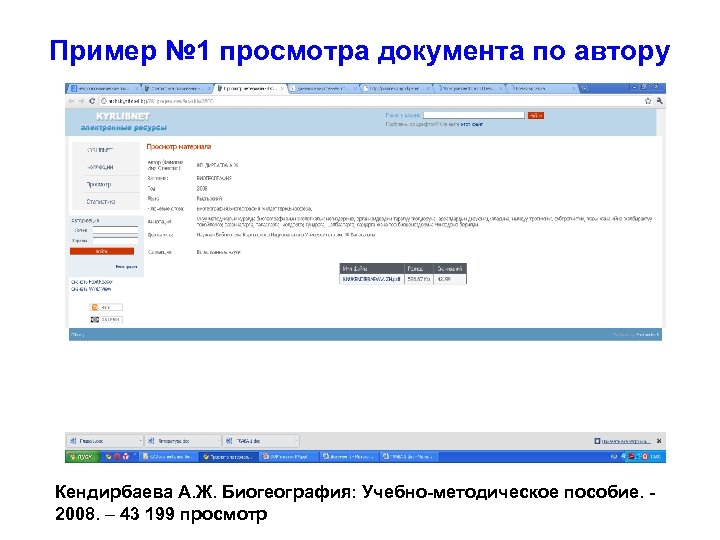
Task: Open the third doc item in the downloads bar
Action: coord(259,441)
